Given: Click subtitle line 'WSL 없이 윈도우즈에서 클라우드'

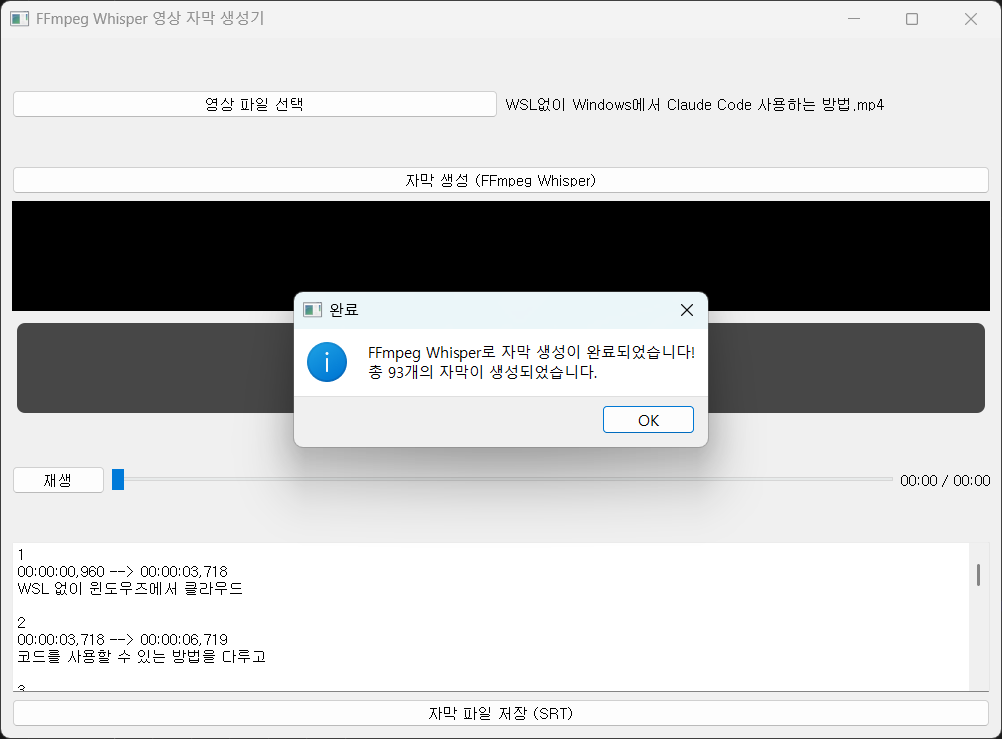Looking at the screenshot, I should click(x=130, y=589).
